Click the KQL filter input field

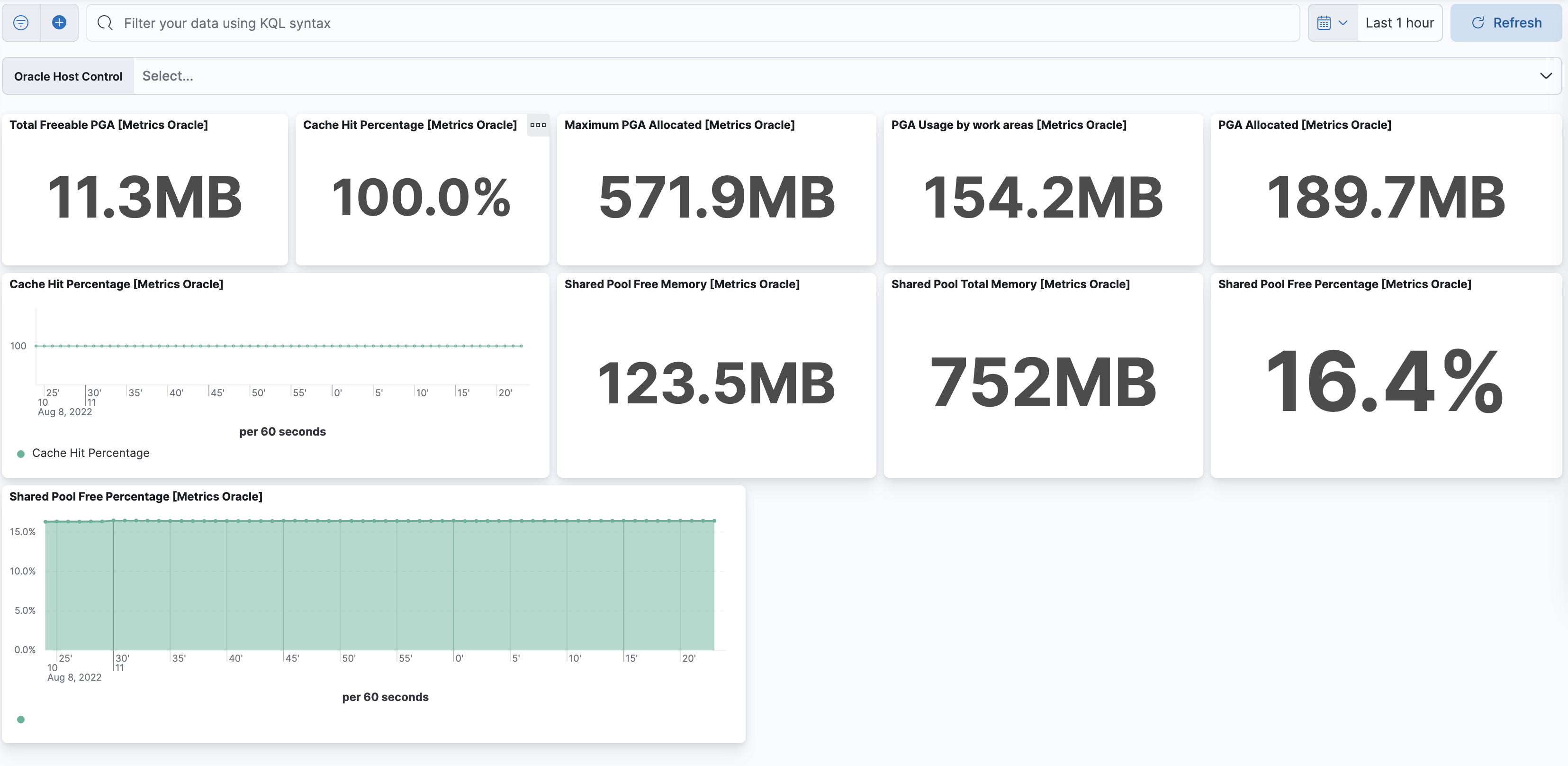700,23
